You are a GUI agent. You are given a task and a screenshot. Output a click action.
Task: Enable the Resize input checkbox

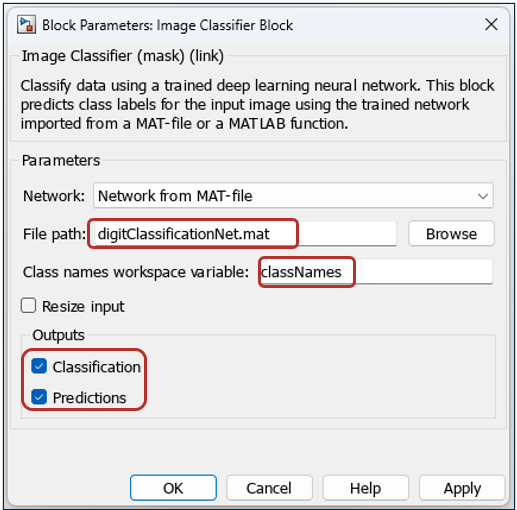(29, 305)
